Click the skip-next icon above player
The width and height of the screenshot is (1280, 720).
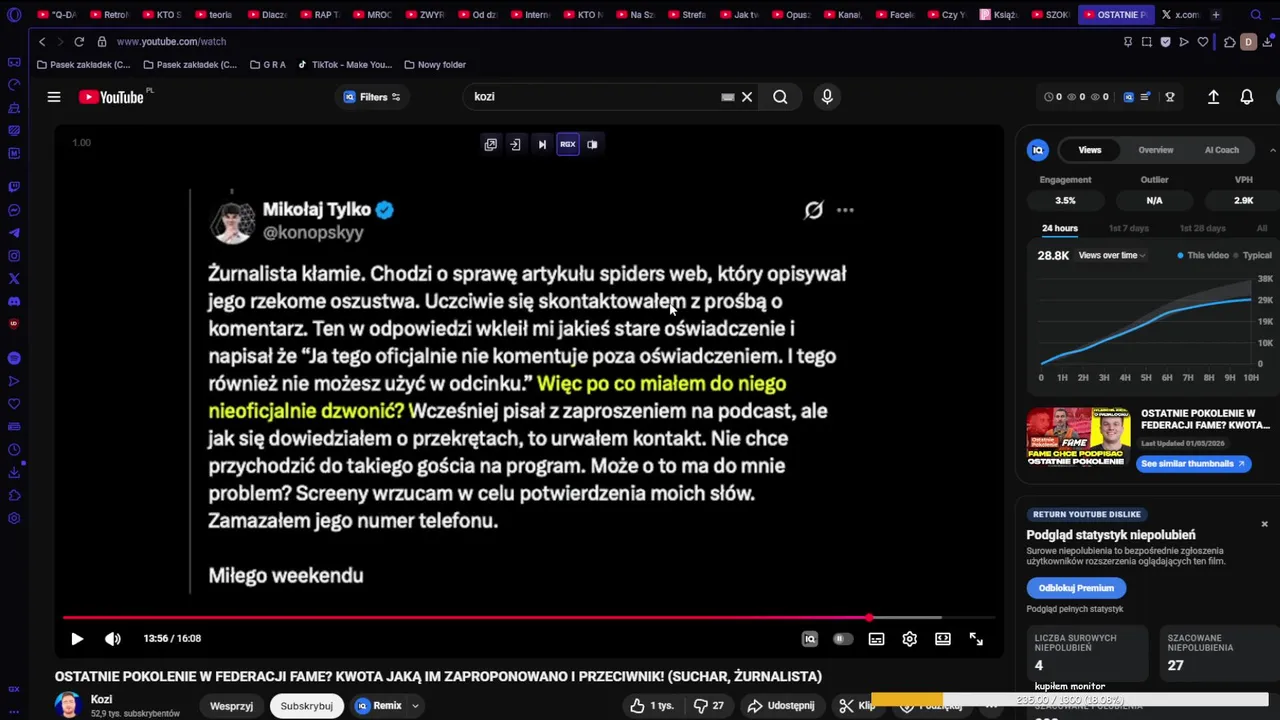click(542, 144)
